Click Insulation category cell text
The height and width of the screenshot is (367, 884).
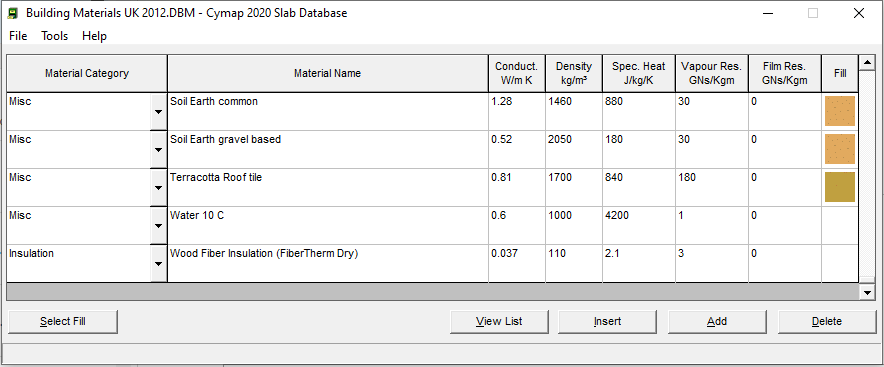32,253
